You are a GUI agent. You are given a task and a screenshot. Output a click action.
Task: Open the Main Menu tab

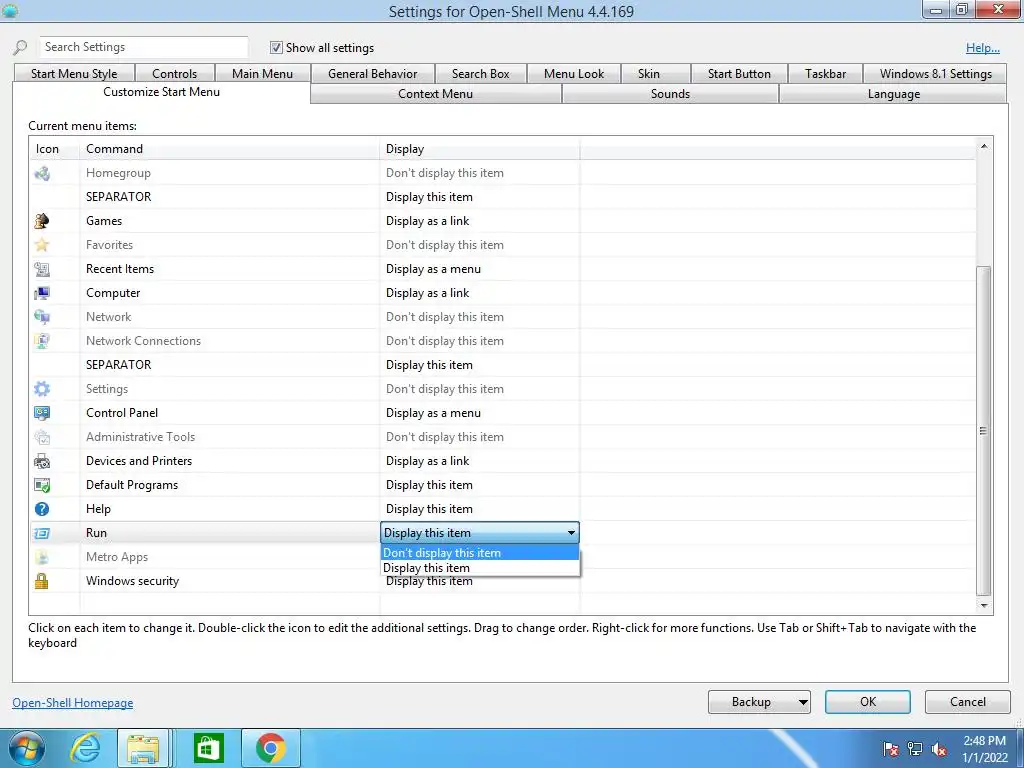pyautogui.click(x=263, y=74)
